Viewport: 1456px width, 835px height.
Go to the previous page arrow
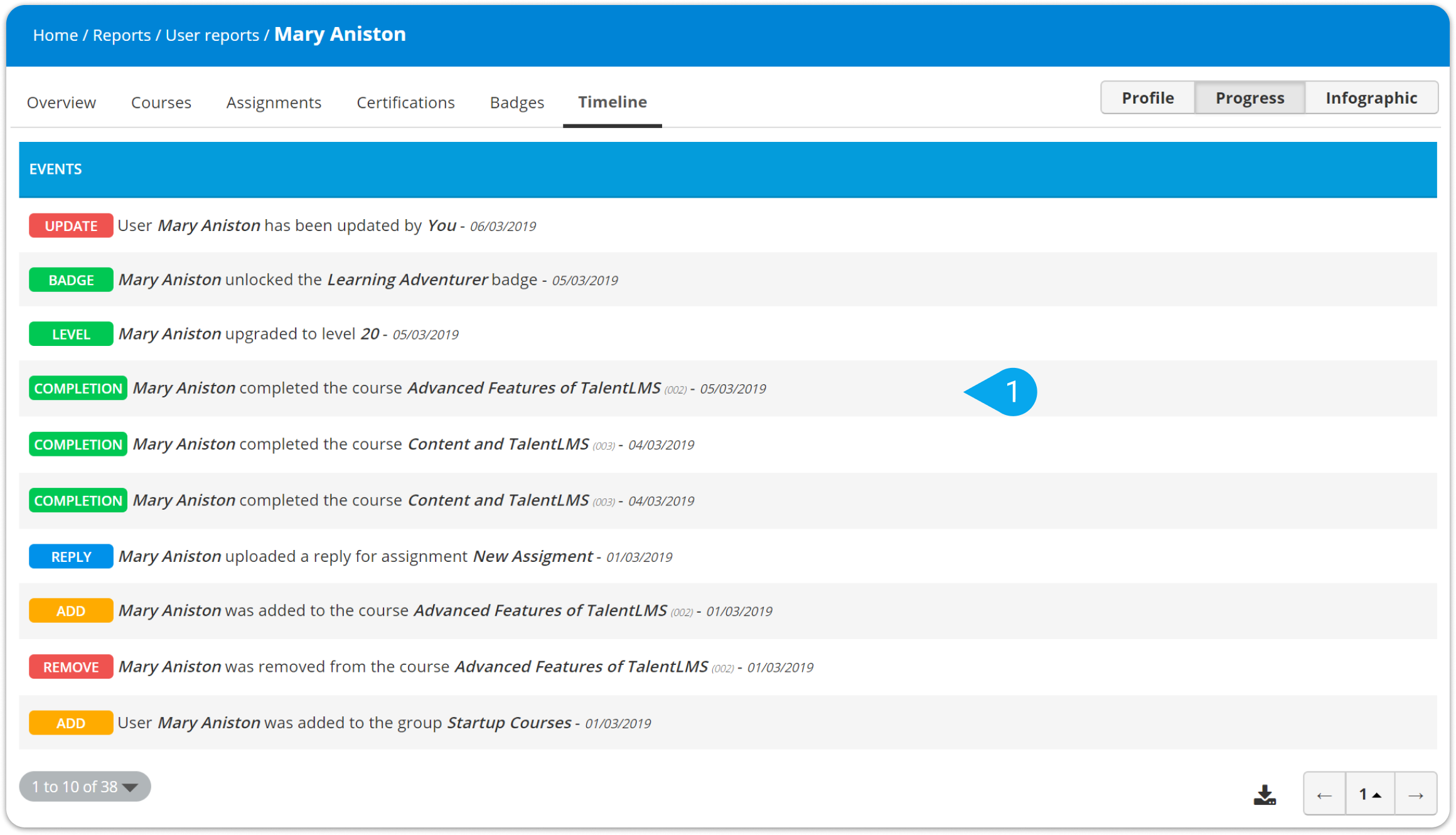pyautogui.click(x=1324, y=795)
